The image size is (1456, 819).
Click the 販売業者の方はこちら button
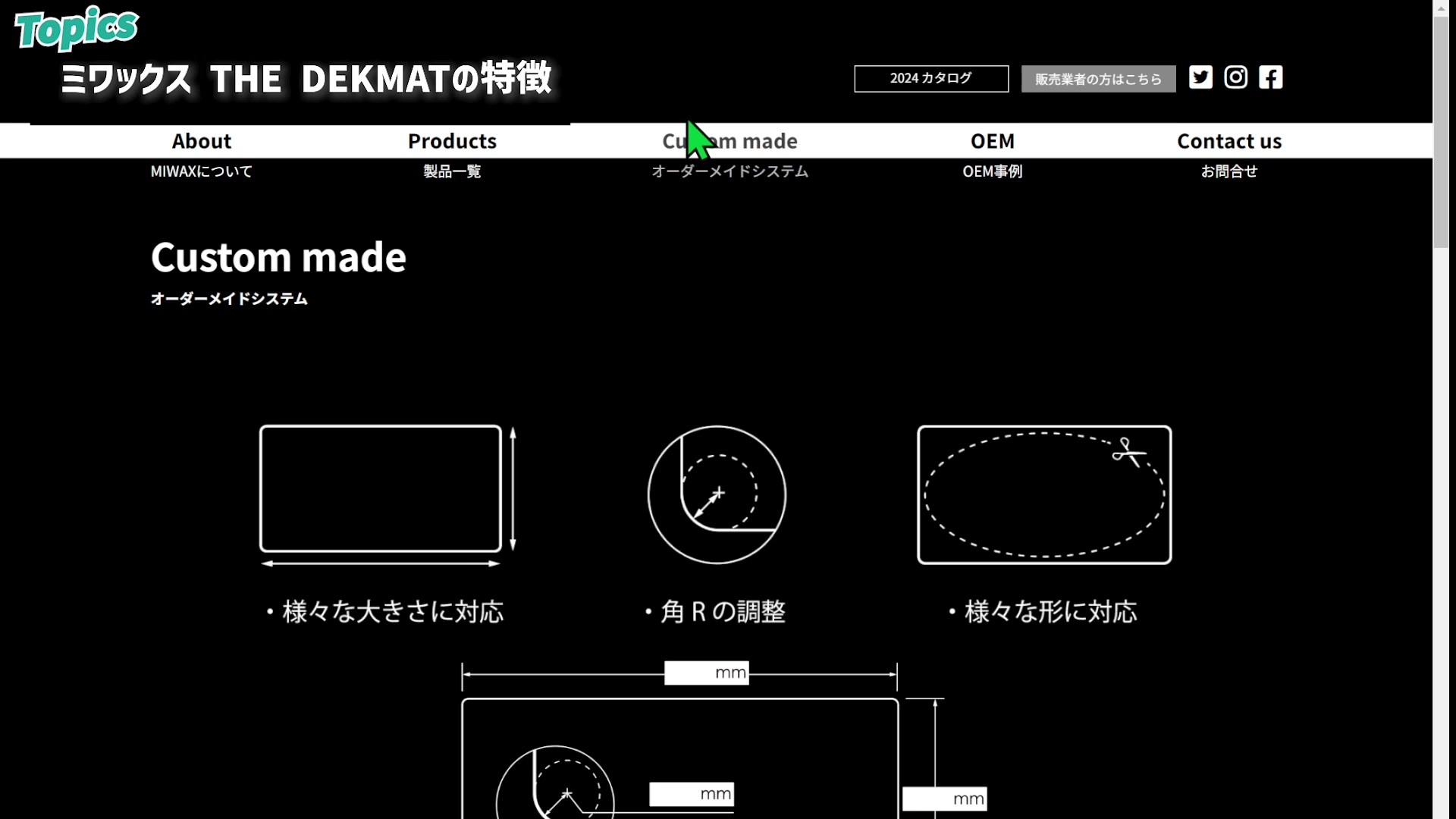click(1098, 79)
